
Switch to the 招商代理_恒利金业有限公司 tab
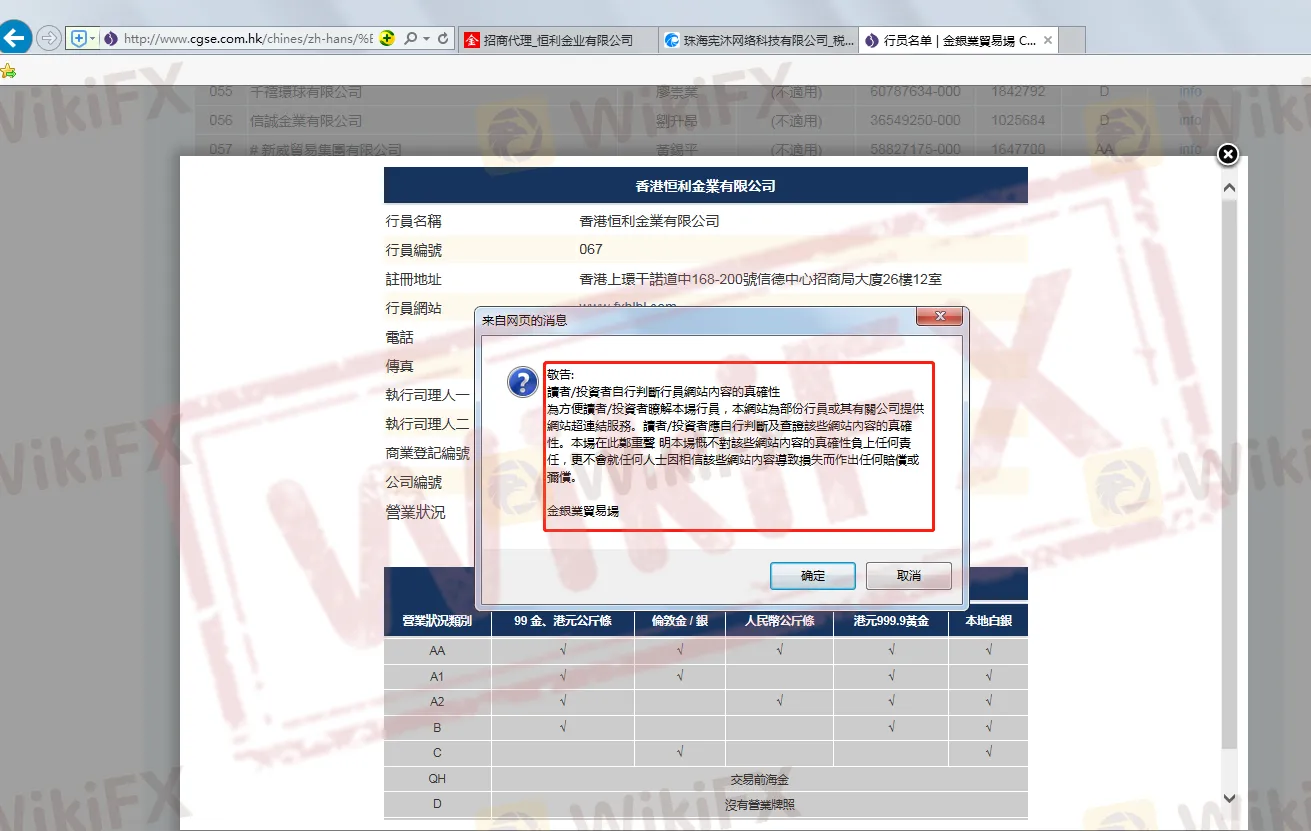(x=558, y=40)
